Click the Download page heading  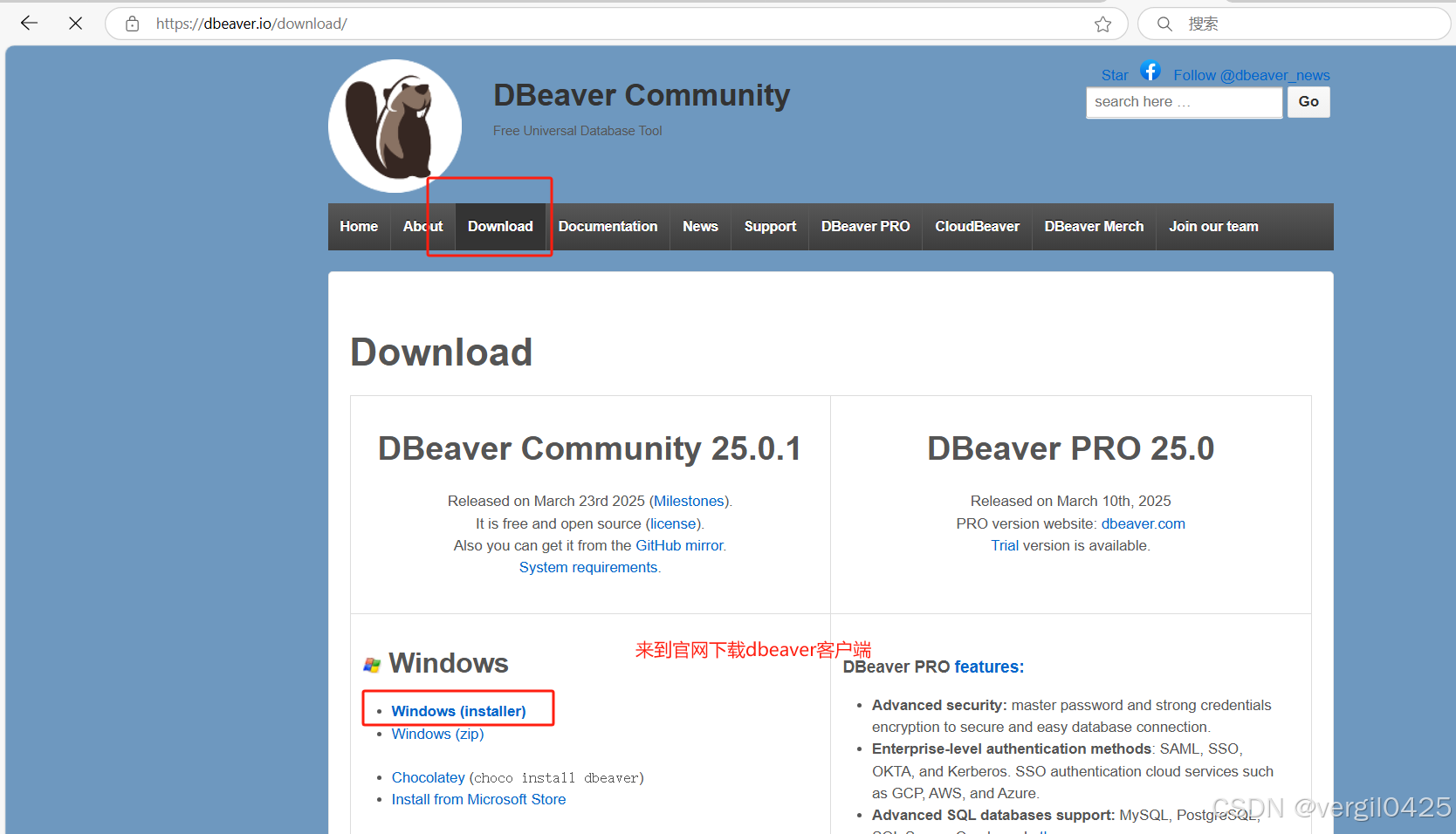[442, 353]
